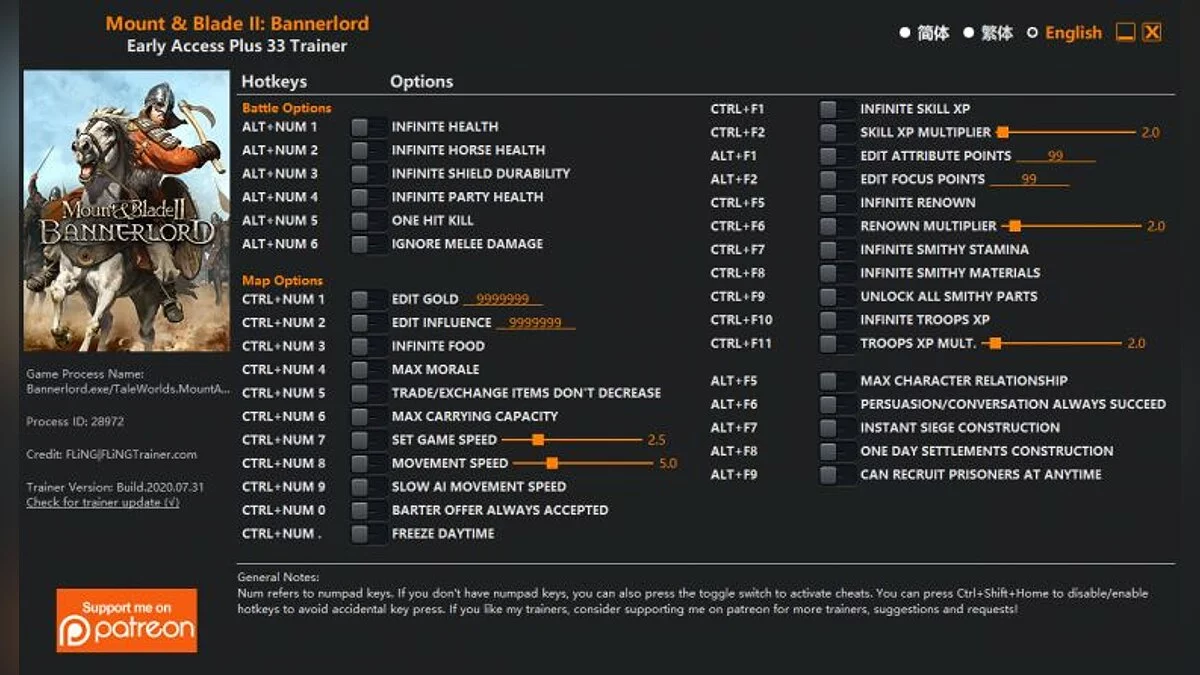Enable Can Recruit Prisoners At Anytime
This screenshot has width=1200, height=675.
click(x=836, y=474)
